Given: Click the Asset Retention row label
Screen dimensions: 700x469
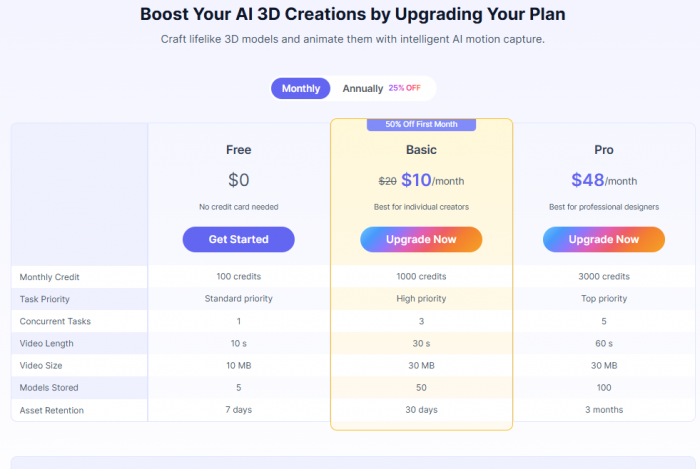Looking at the screenshot, I should pos(52,410).
